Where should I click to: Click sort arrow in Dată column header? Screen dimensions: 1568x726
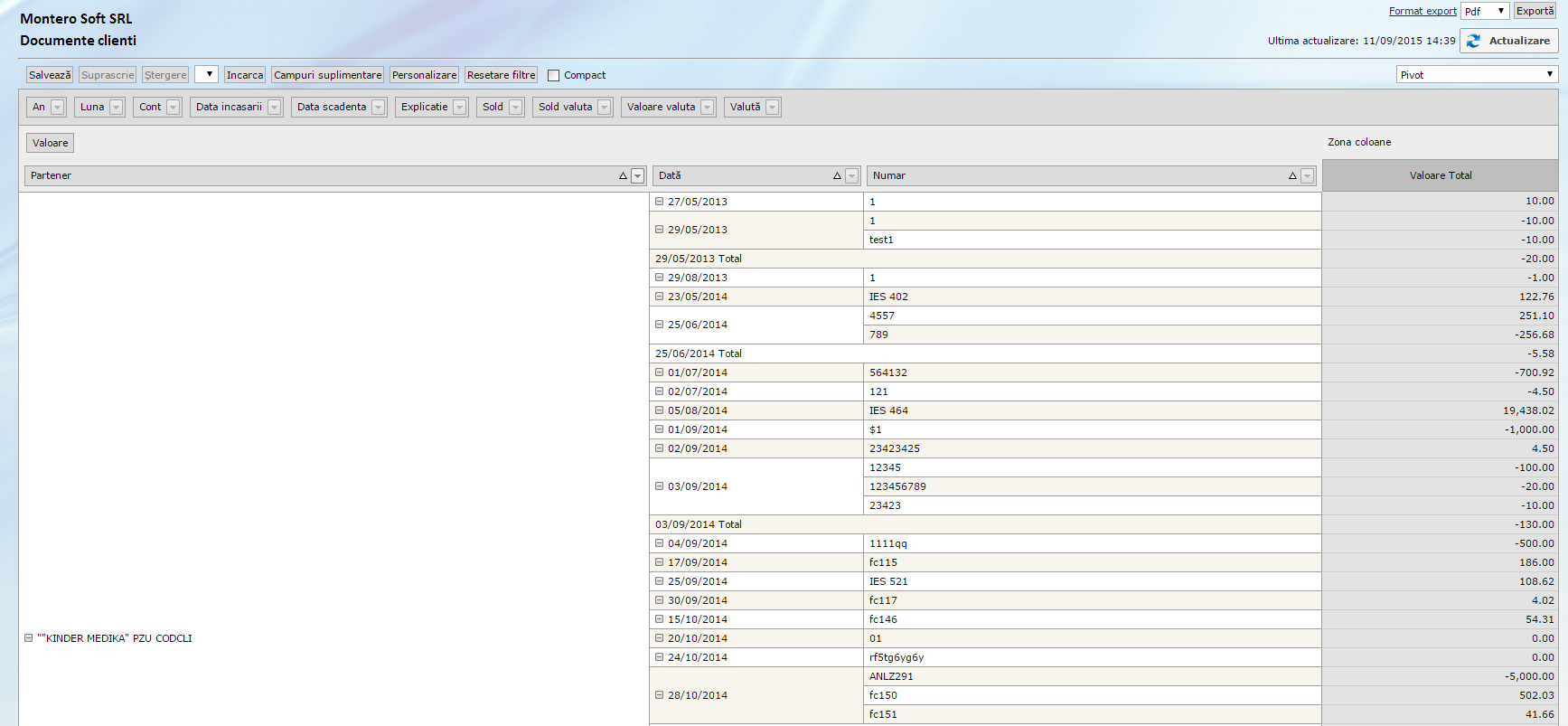click(837, 176)
